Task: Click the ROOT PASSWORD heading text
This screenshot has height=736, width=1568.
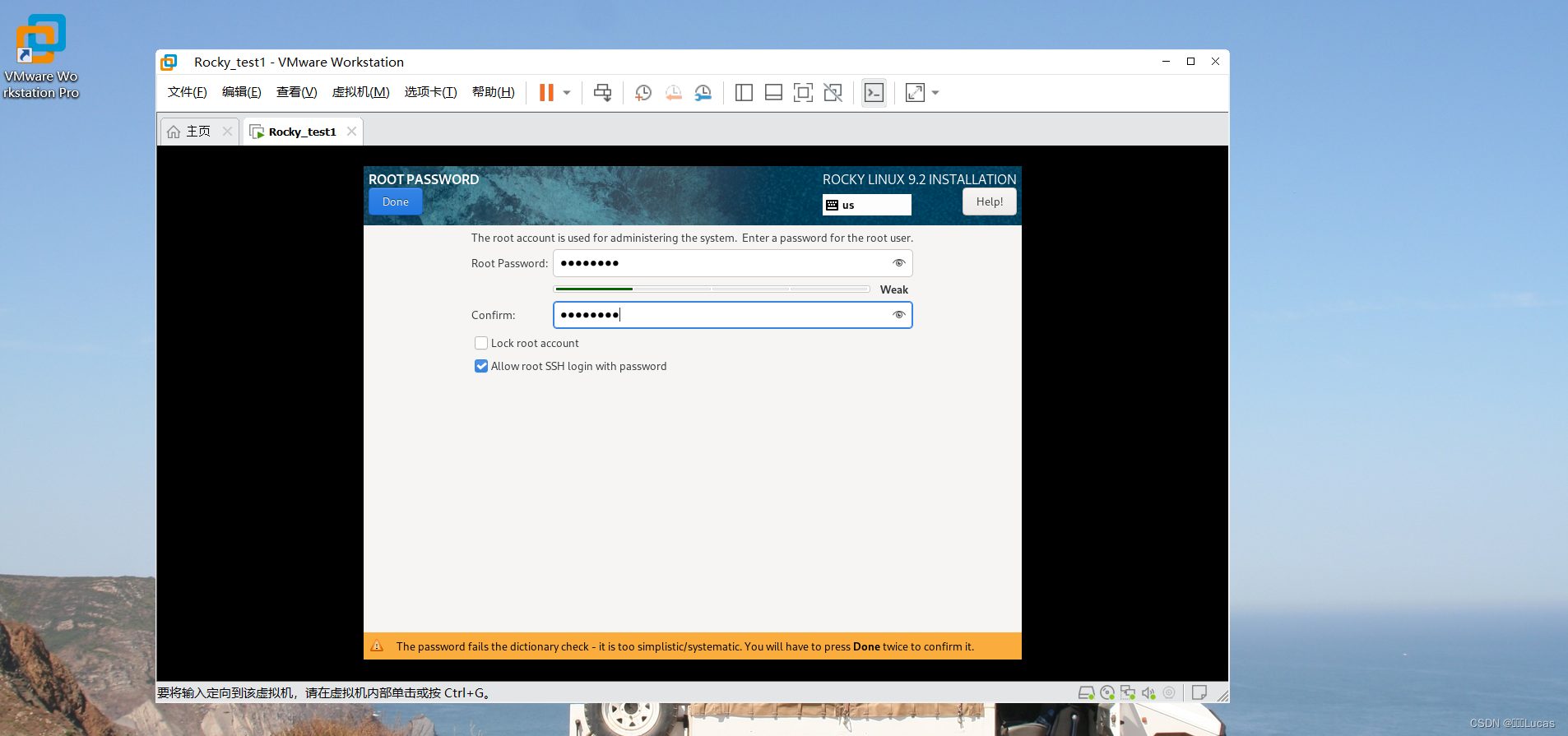Action: 424,179
